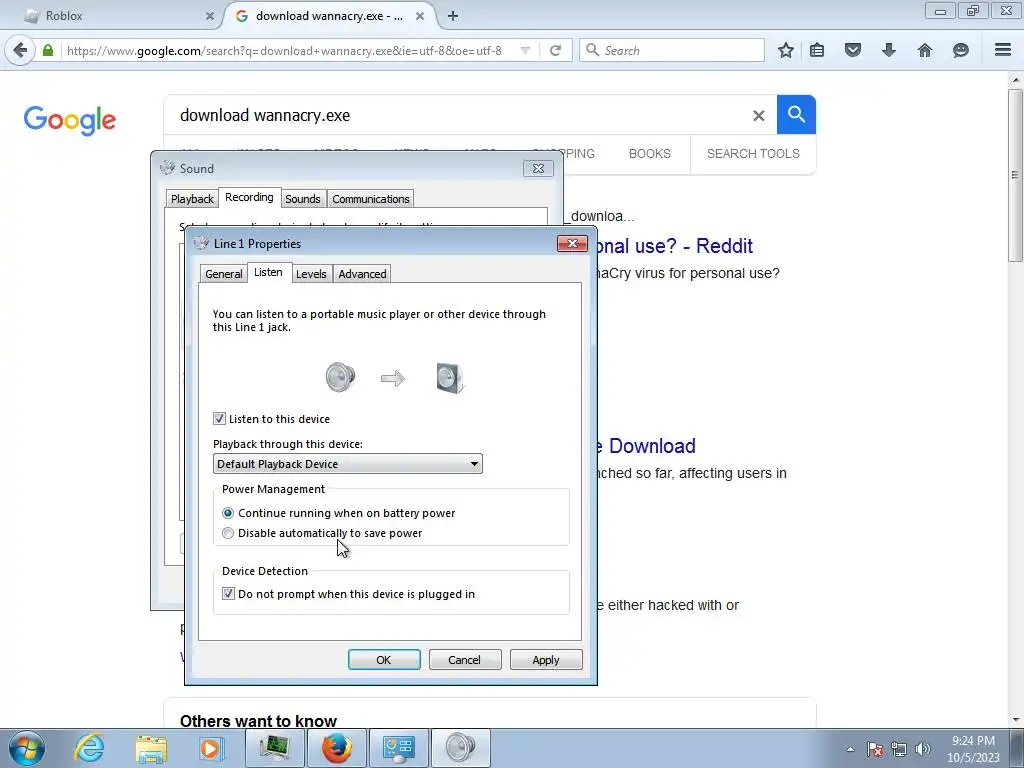Select the Listen tab
The width and height of the screenshot is (1024, 768).
[x=268, y=272]
